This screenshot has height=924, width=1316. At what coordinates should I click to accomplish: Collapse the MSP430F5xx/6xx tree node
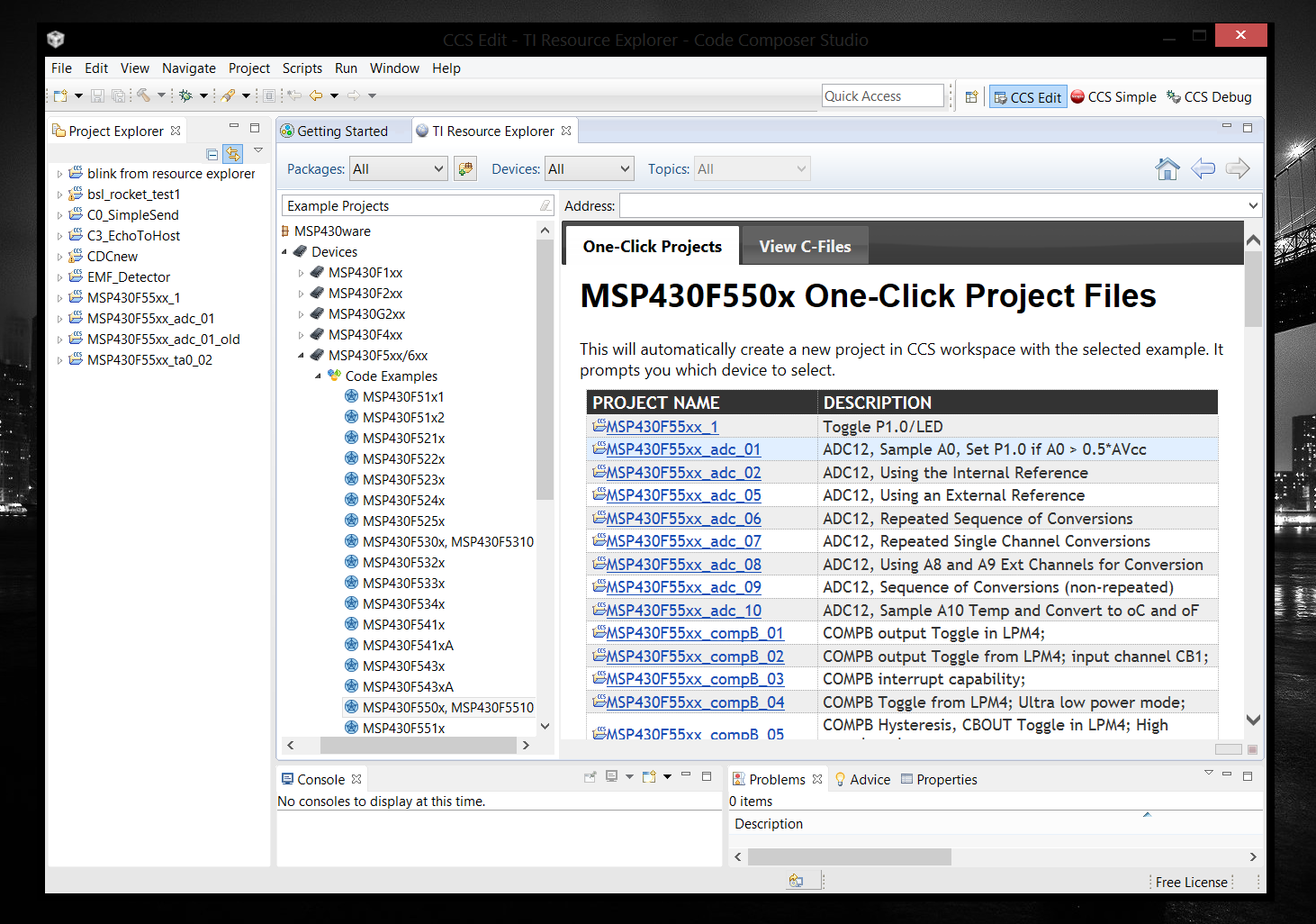coord(301,355)
